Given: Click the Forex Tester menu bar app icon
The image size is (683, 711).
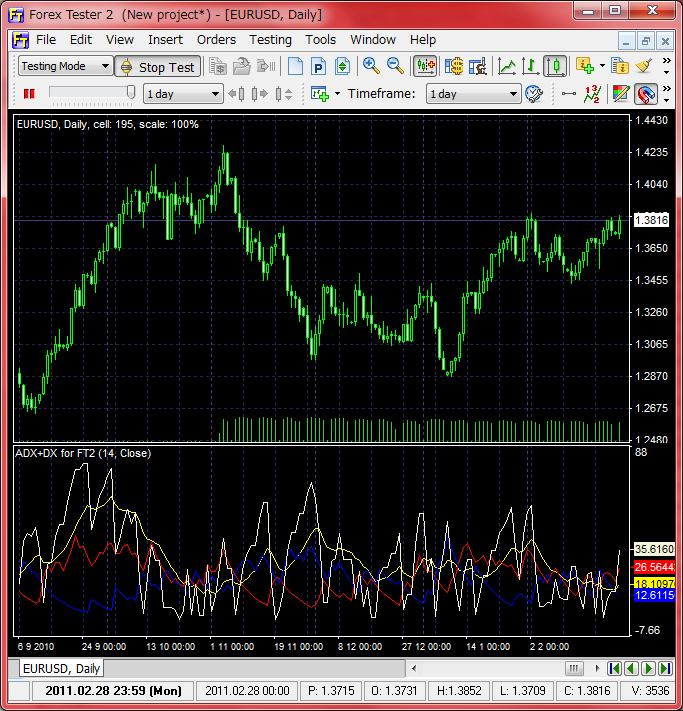Looking at the screenshot, I should pos(20,40).
